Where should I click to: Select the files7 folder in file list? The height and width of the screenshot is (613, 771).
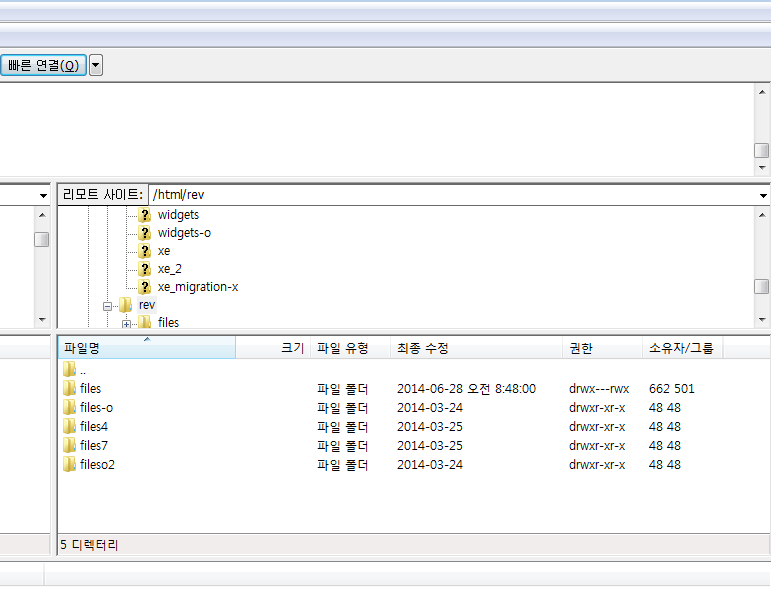tap(94, 446)
